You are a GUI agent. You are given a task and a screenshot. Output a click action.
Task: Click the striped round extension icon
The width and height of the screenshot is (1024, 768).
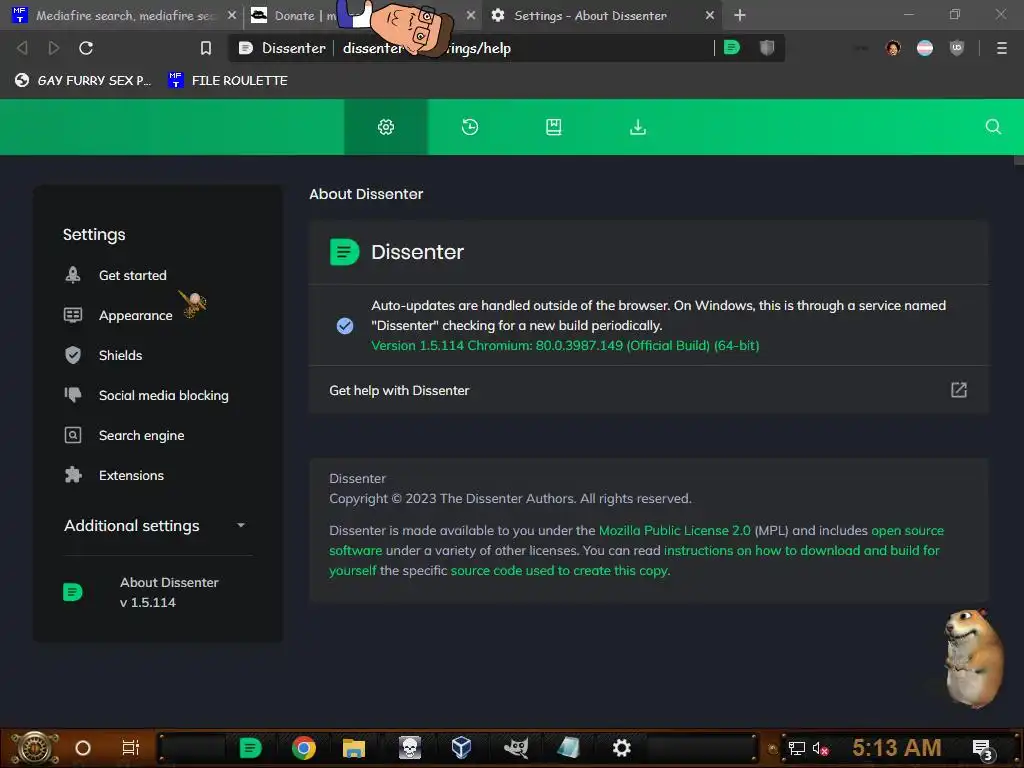pyautogui.click(x=925, y=48)
